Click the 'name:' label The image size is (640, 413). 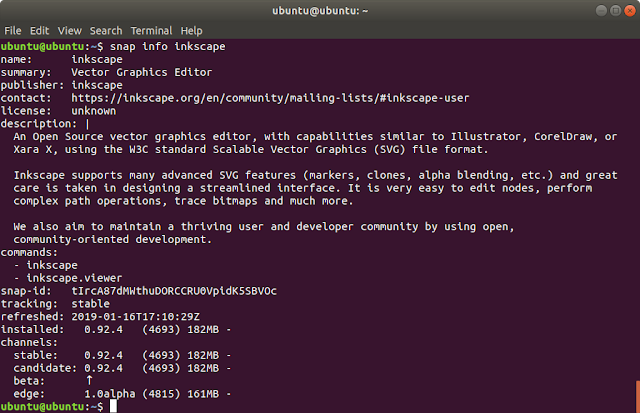16,60
